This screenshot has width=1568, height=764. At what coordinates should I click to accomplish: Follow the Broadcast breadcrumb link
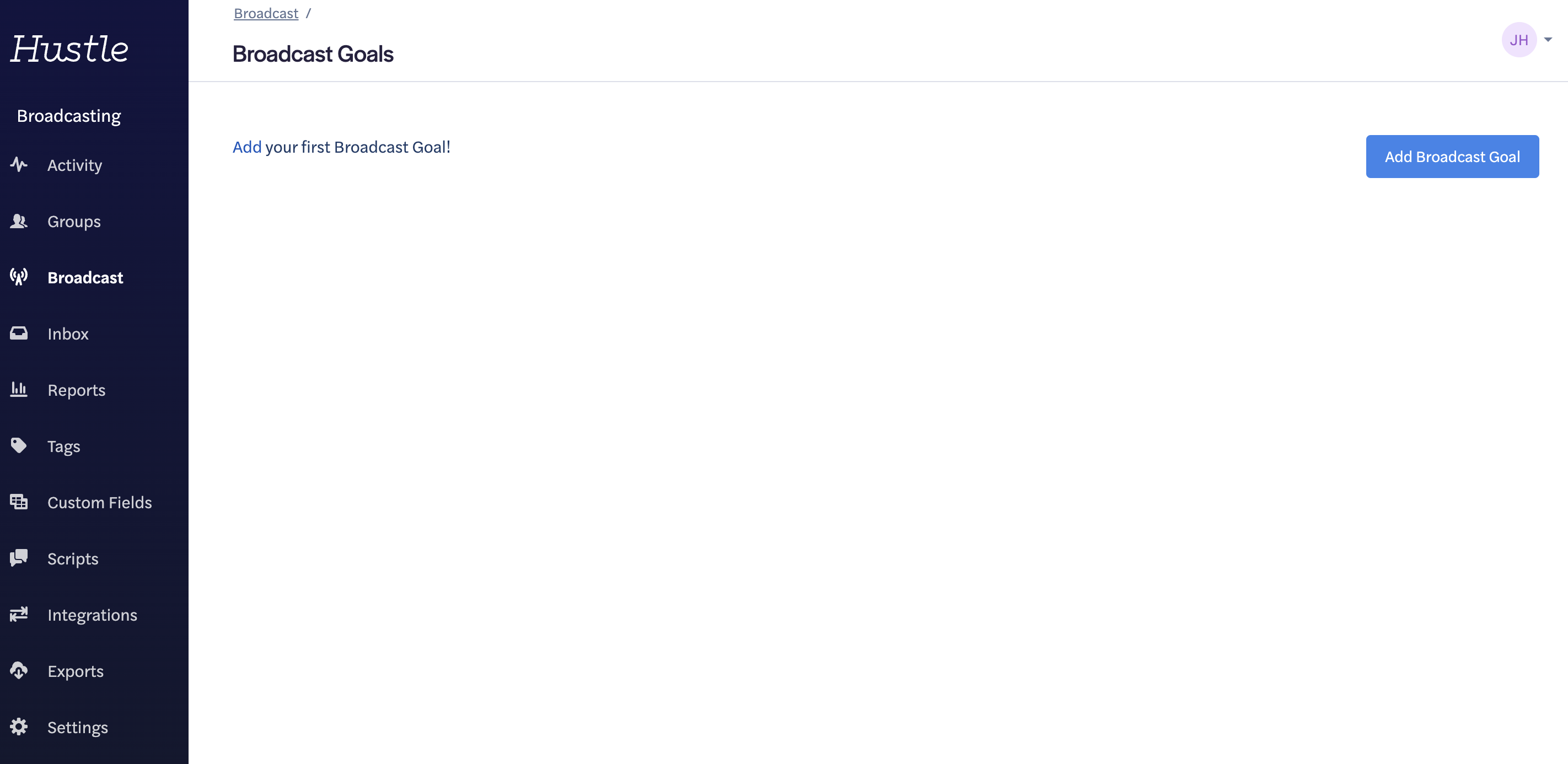tap(266, 13)
